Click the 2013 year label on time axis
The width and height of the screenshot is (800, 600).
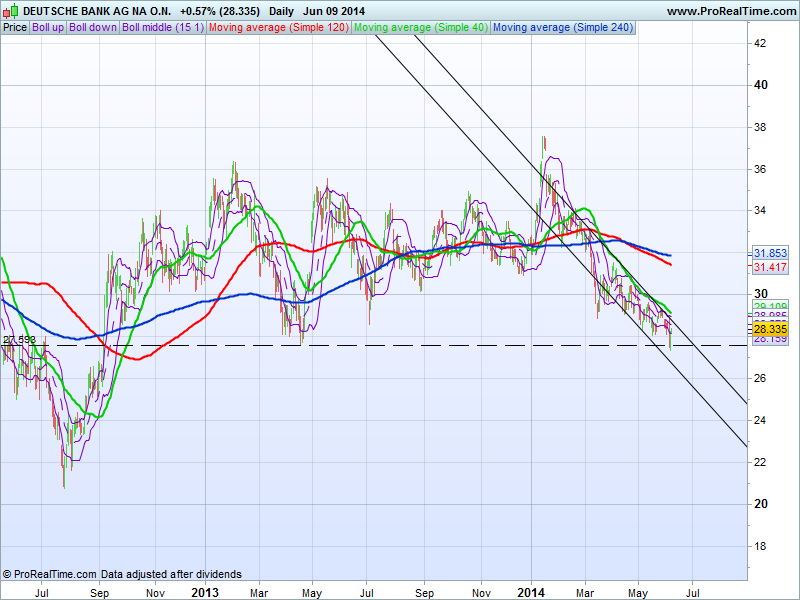[x=205, y=592]
